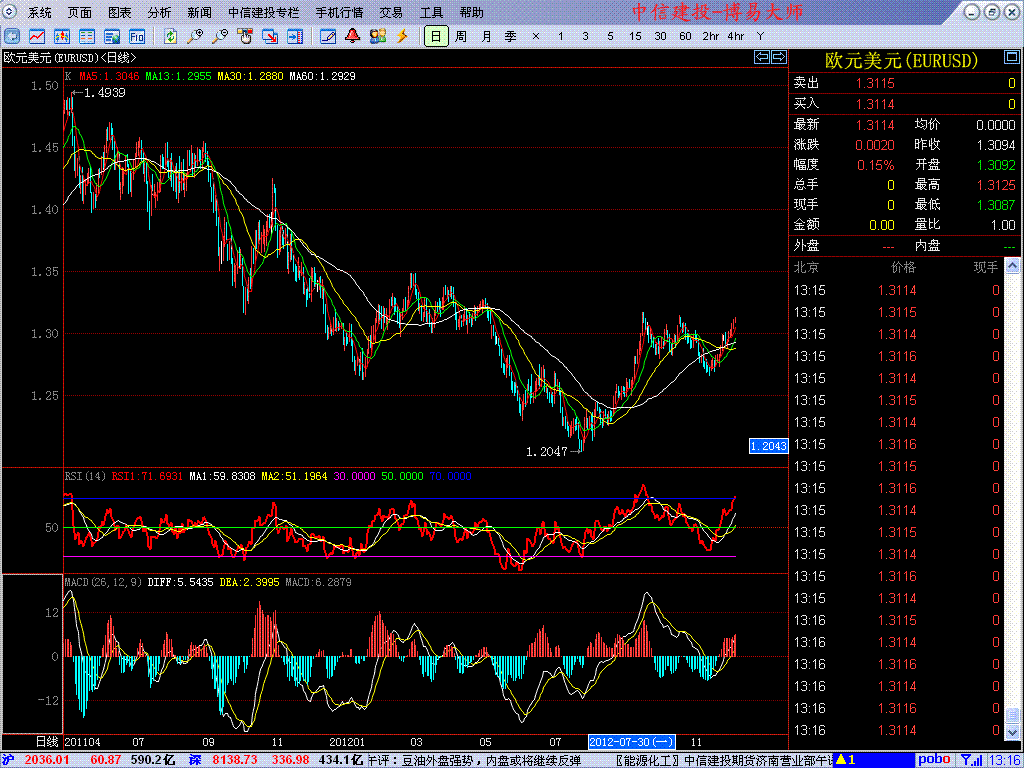Select the 2hr period

click(x=711, y=36)
